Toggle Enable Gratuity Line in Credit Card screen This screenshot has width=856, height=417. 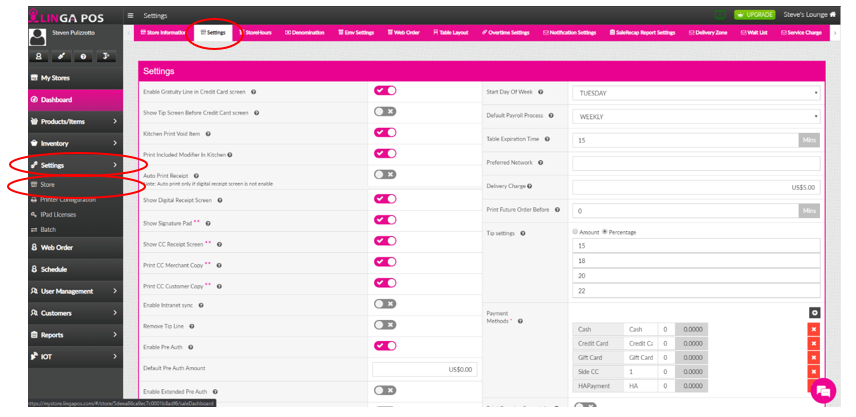click(385, 91)
